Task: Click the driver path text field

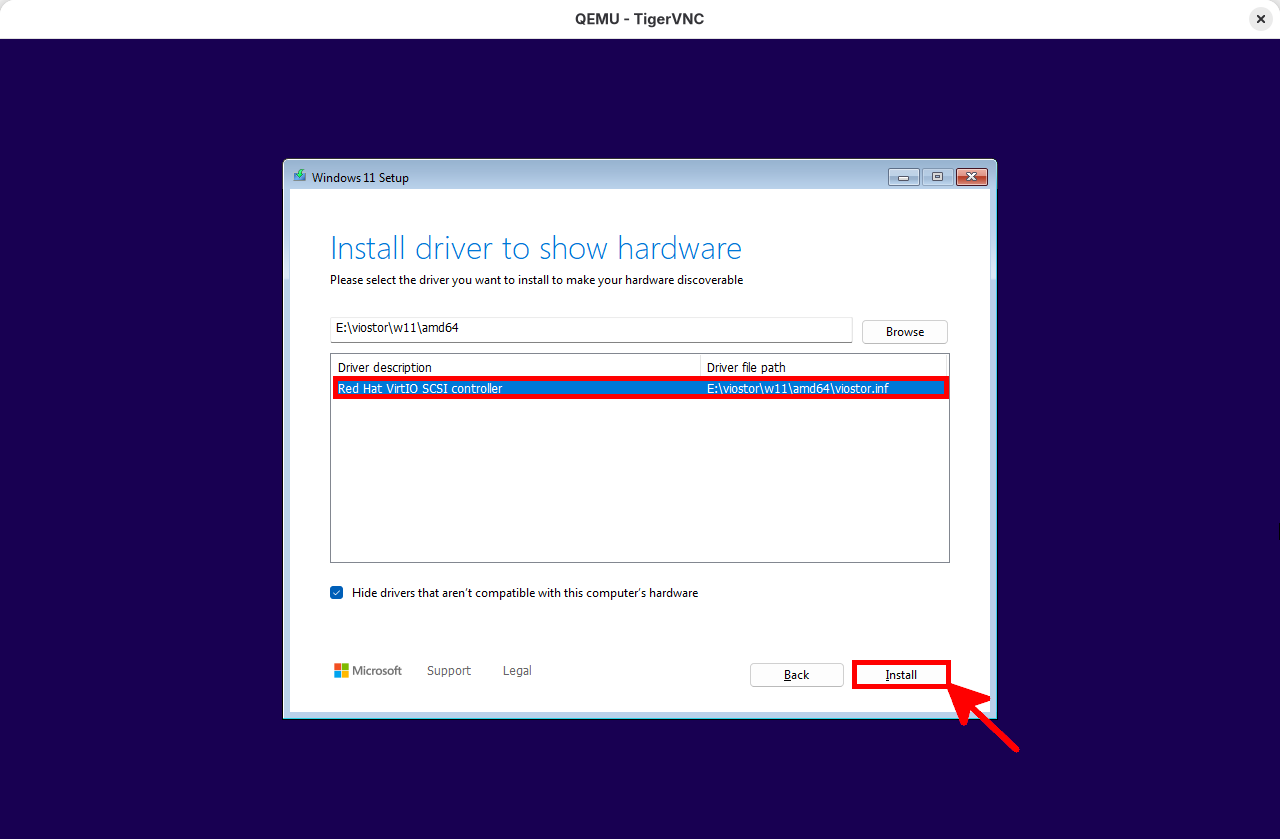Action: coord(590,329)
